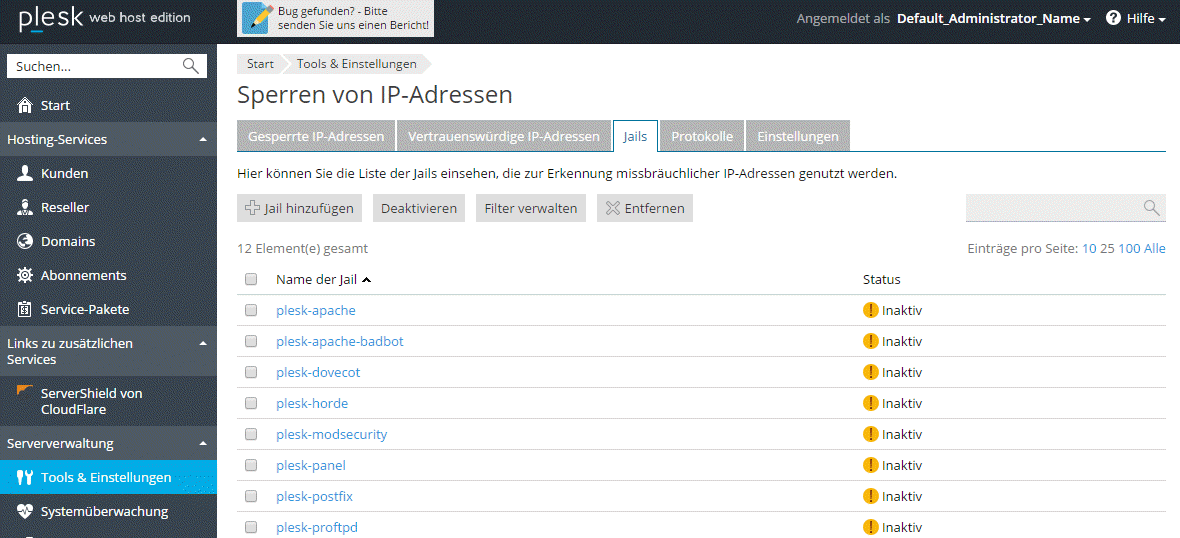This screenshot has width=1180, height=538.
Task: Sort by the Name der Jail column
Action: tap(324, 279)
